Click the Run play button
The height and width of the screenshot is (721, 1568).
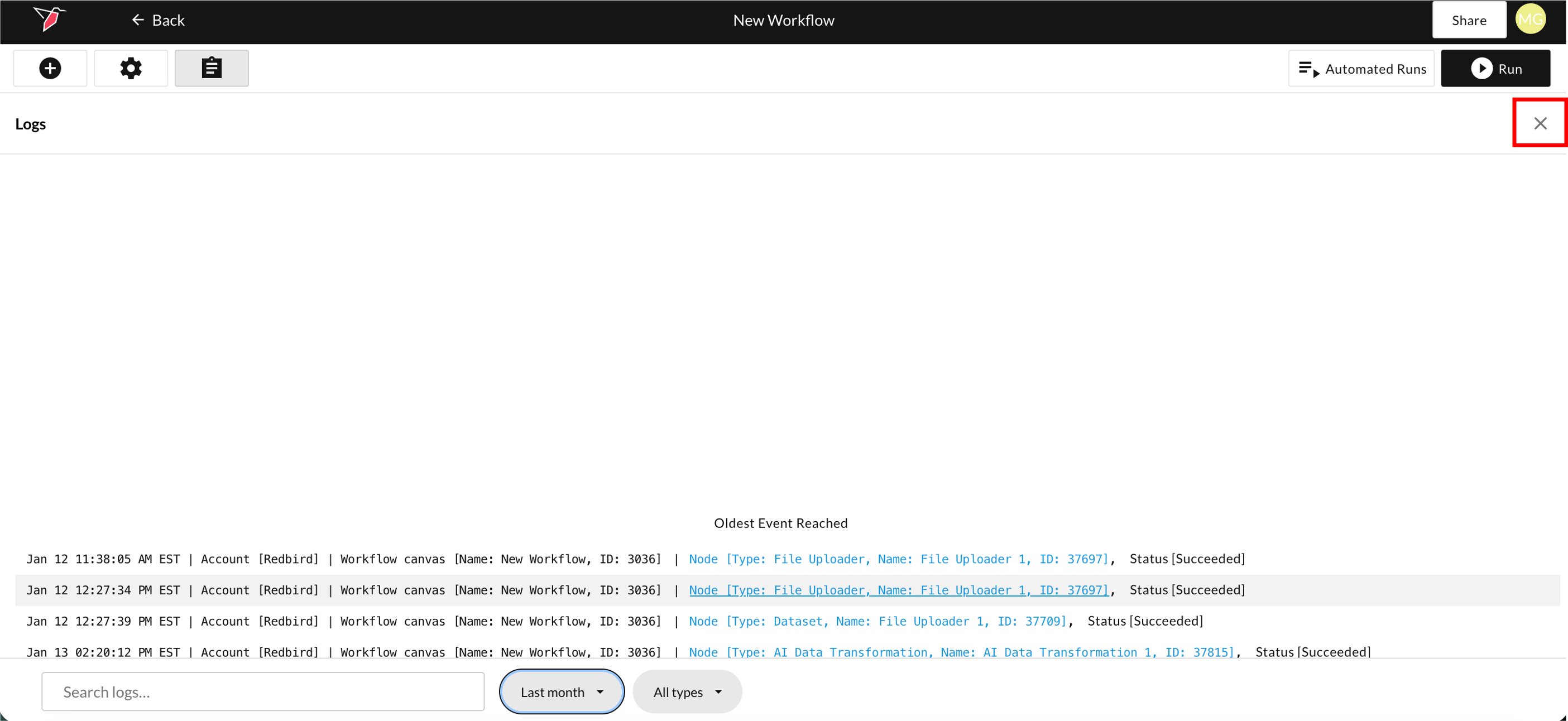pyautogui.click(x=1495, y=69)
